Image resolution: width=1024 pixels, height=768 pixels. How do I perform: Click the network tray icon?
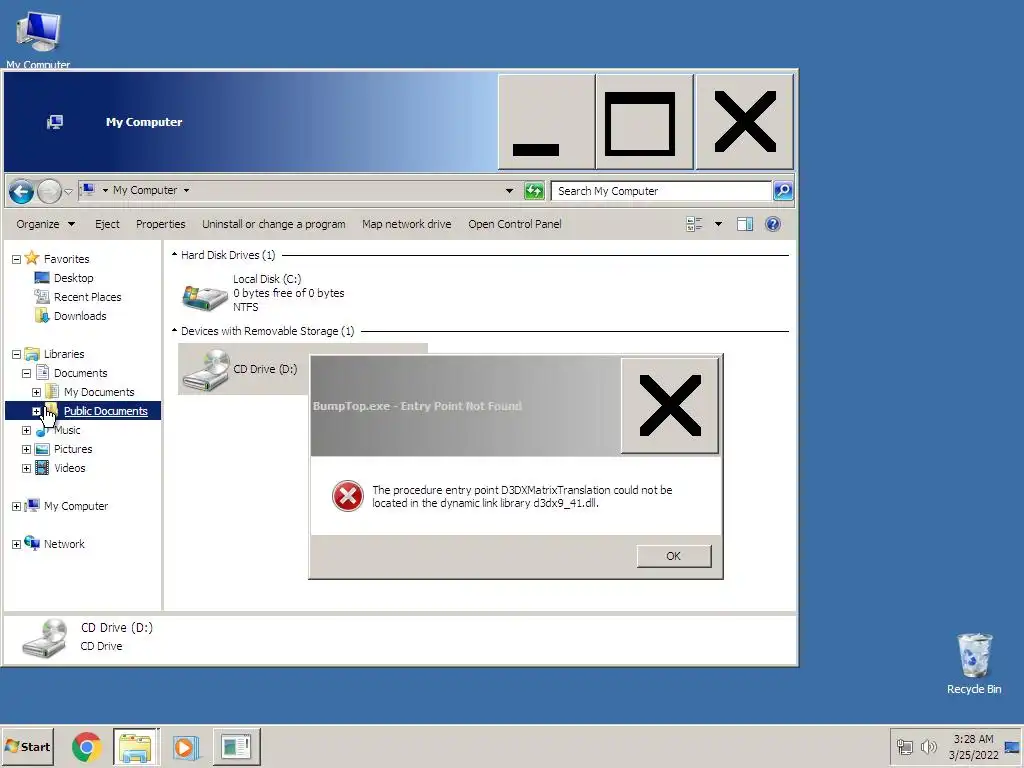pos(904,746)
